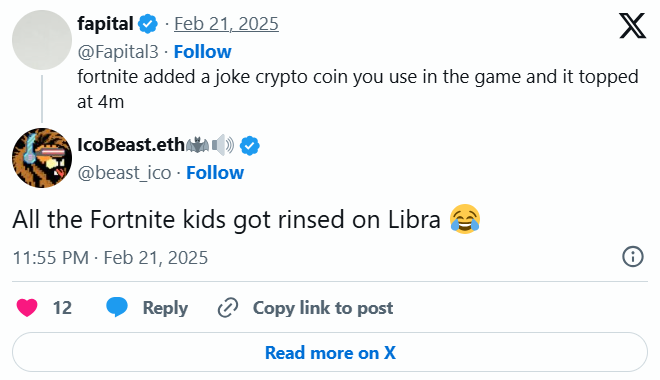Image resolution: width=660 pixels, height=380 pixels.
Task: Open IcoBeast.eth's tiger avatar picture
Action: 42,158
